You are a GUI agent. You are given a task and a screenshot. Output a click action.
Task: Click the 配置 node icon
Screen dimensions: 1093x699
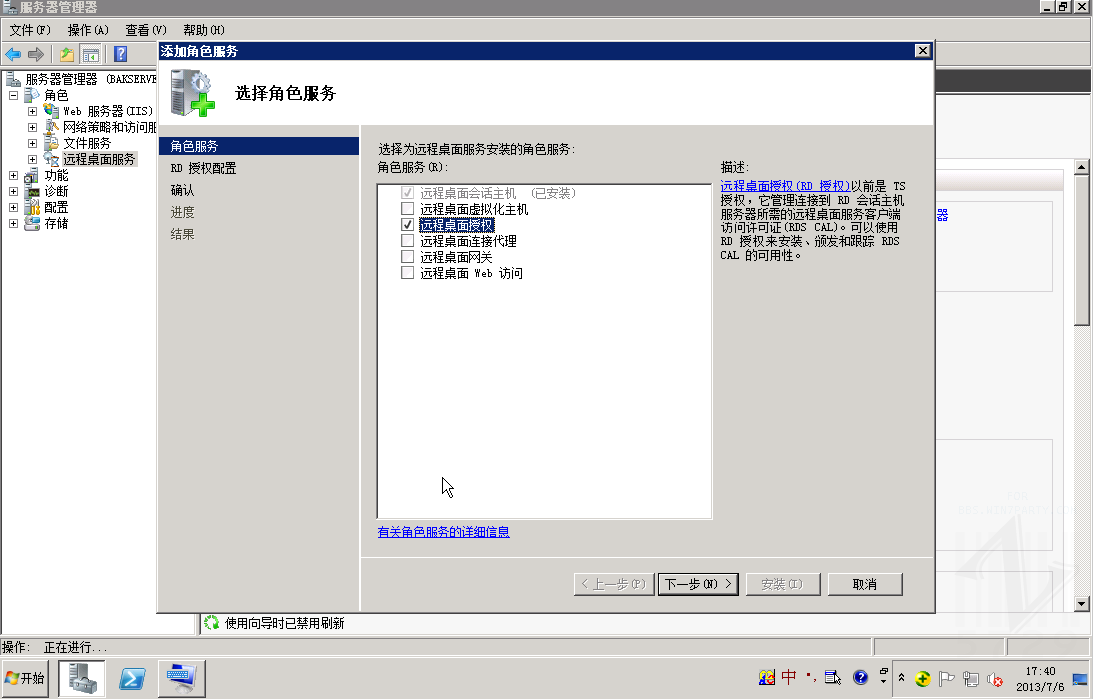[31, 207]
